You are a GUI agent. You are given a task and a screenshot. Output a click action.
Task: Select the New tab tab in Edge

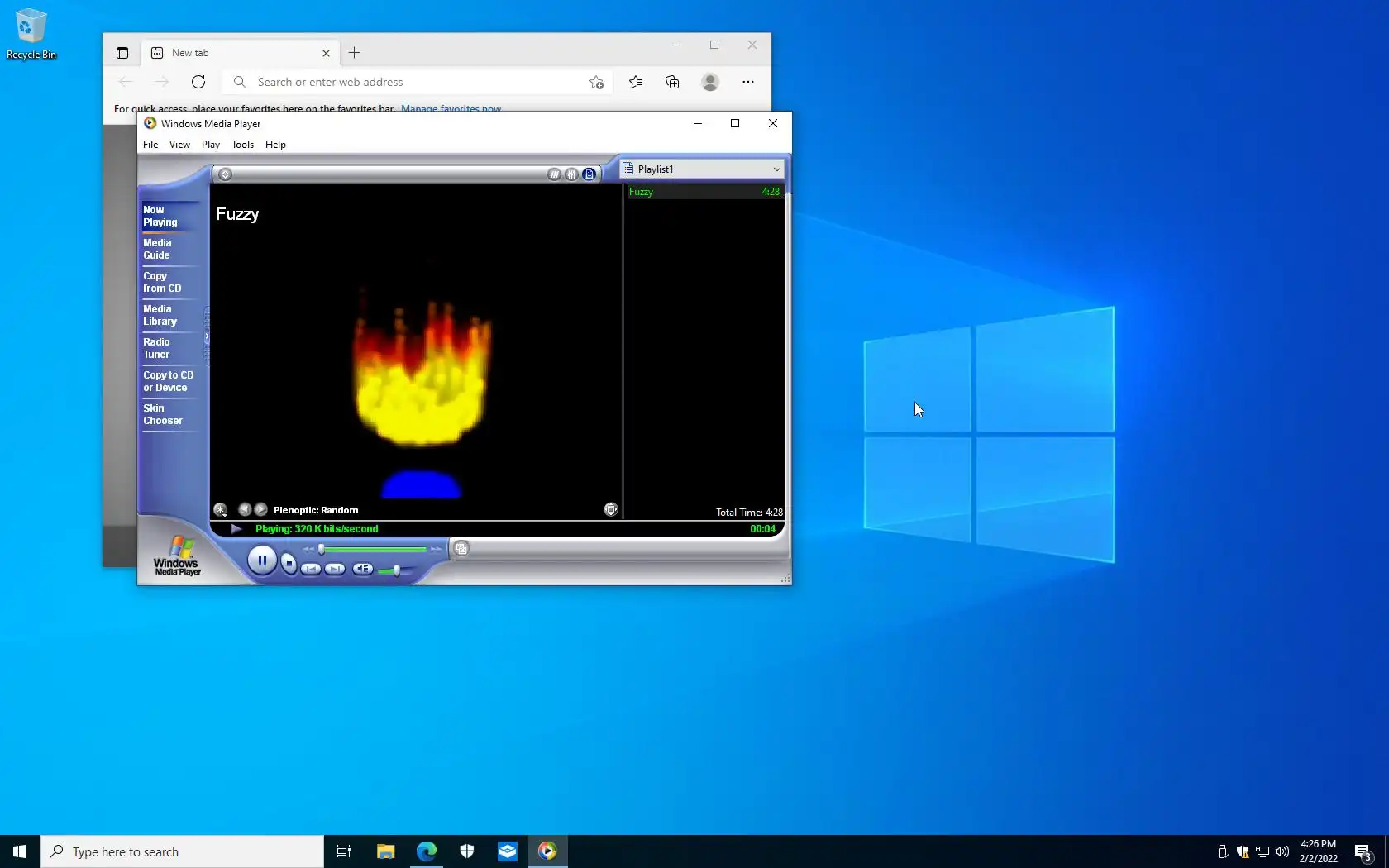tap(240, 53)
